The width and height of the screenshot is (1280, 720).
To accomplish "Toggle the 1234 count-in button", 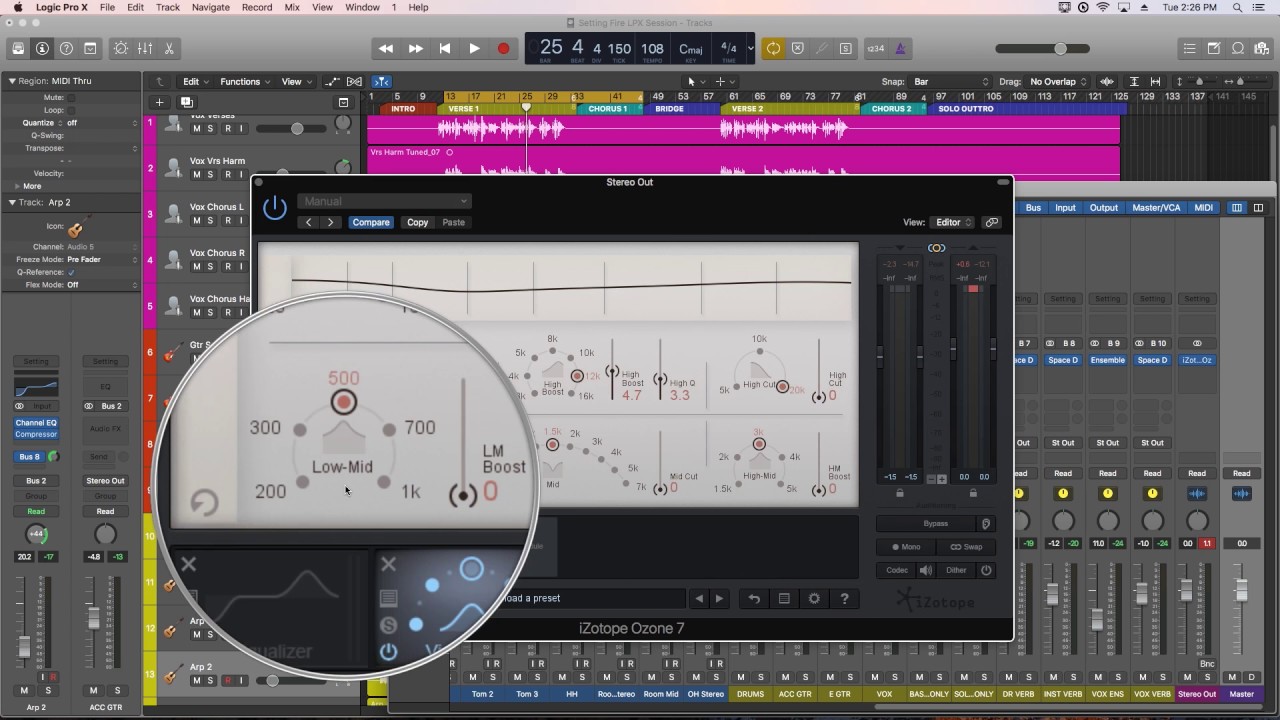I will tap(875, 48).
